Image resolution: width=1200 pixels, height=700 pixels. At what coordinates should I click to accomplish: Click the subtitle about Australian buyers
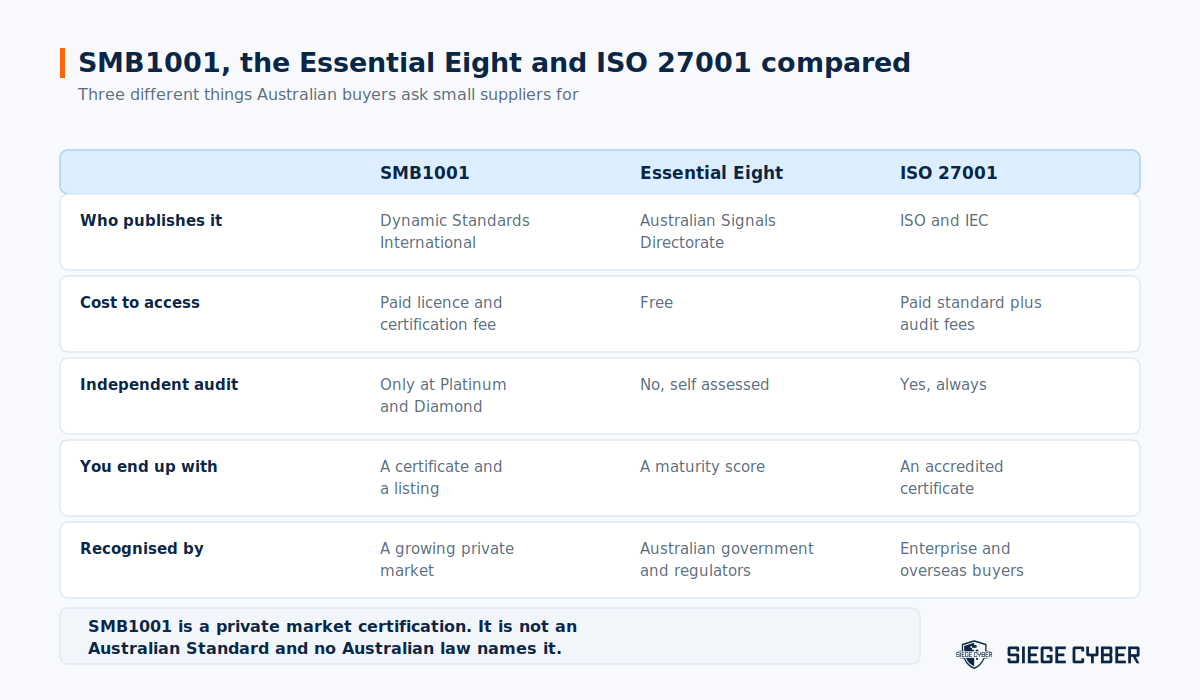328,95
